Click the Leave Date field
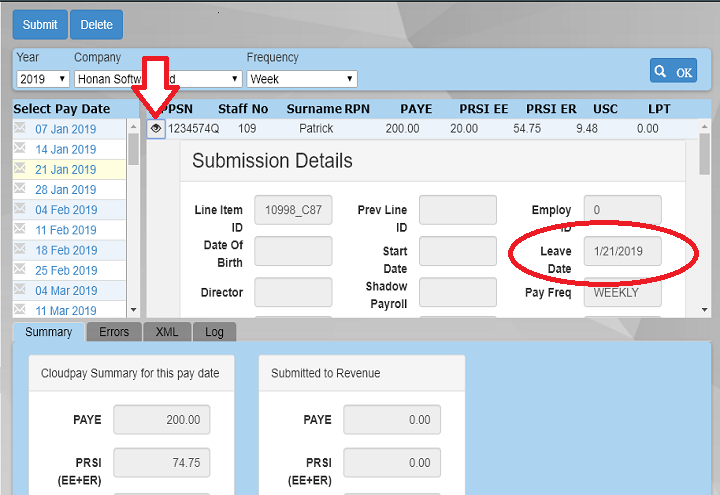Image resolution: width=720 pixels, height=495 pixels. pyautogui.click(x=622, y=252)
